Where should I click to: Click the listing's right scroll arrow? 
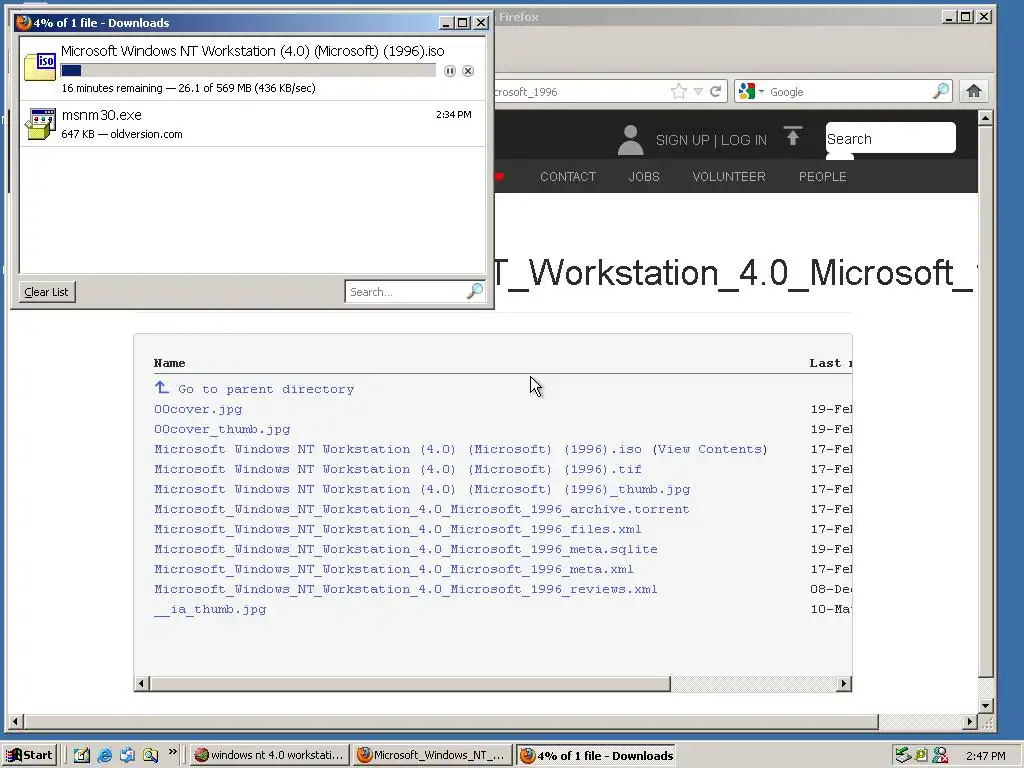(x=844, y=684)
